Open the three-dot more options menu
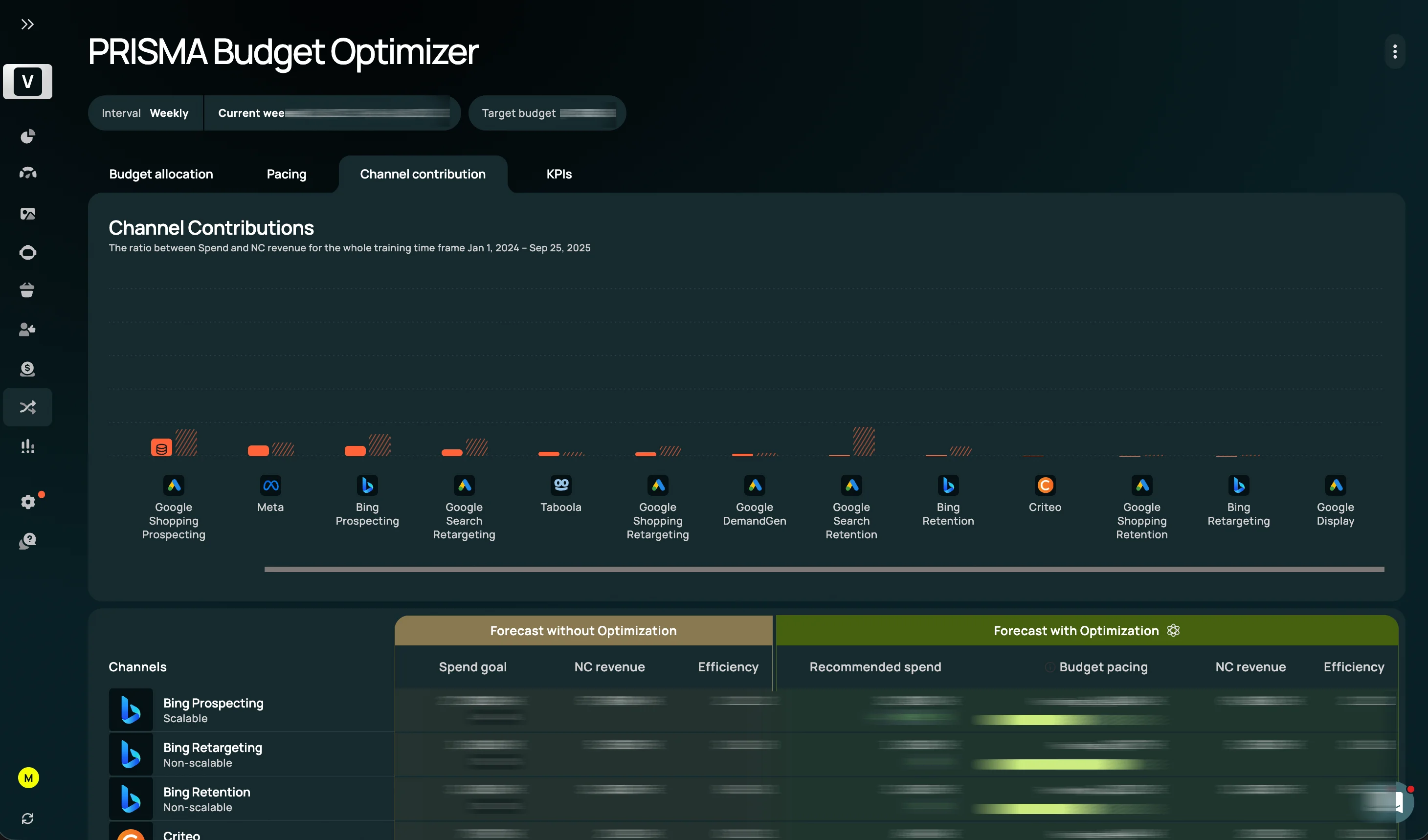Screen dimensions: 1428x840 pos(1395,51)
